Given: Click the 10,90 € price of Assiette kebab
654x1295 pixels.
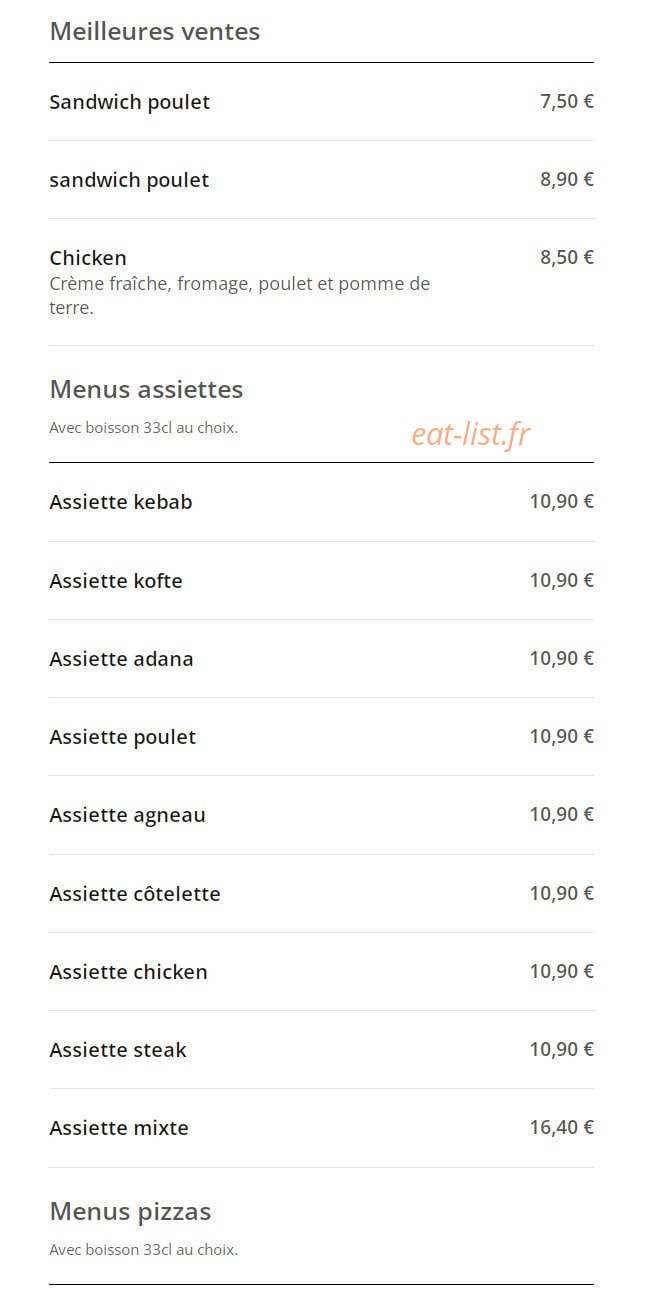Looking at the screenshot, I should point(561,501).
